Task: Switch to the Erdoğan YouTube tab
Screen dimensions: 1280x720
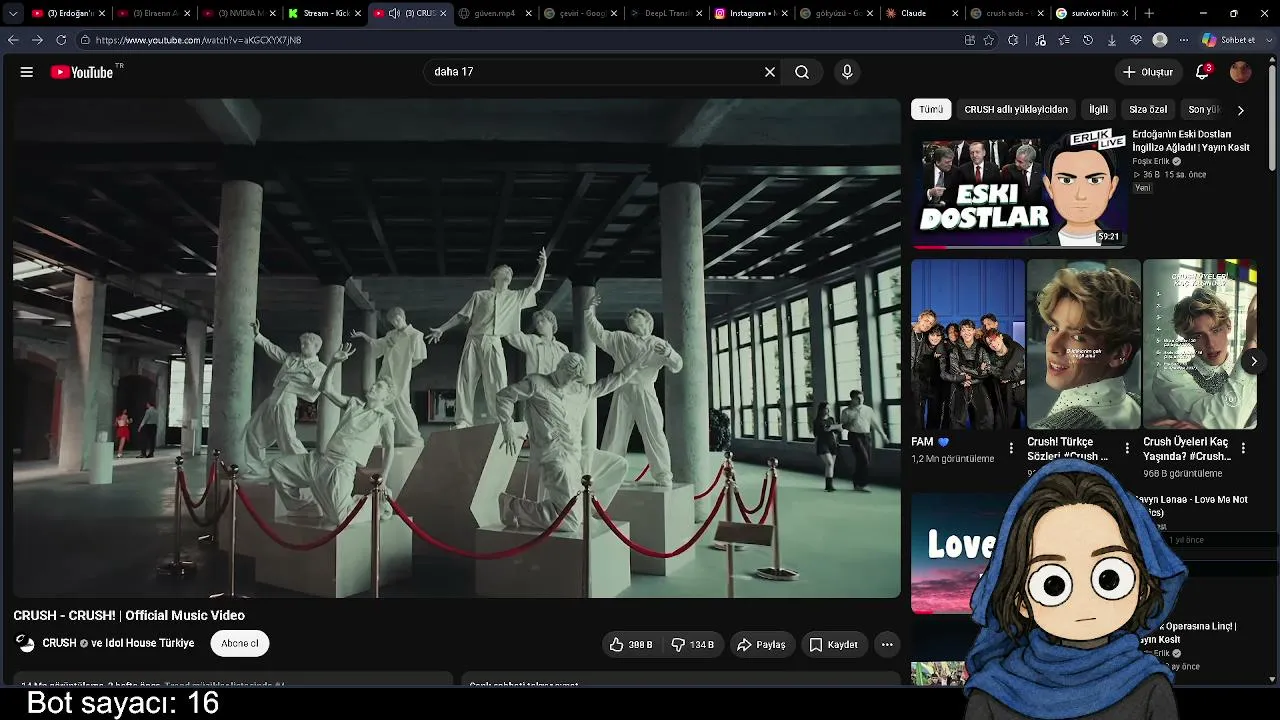Action: coord(68,13)
